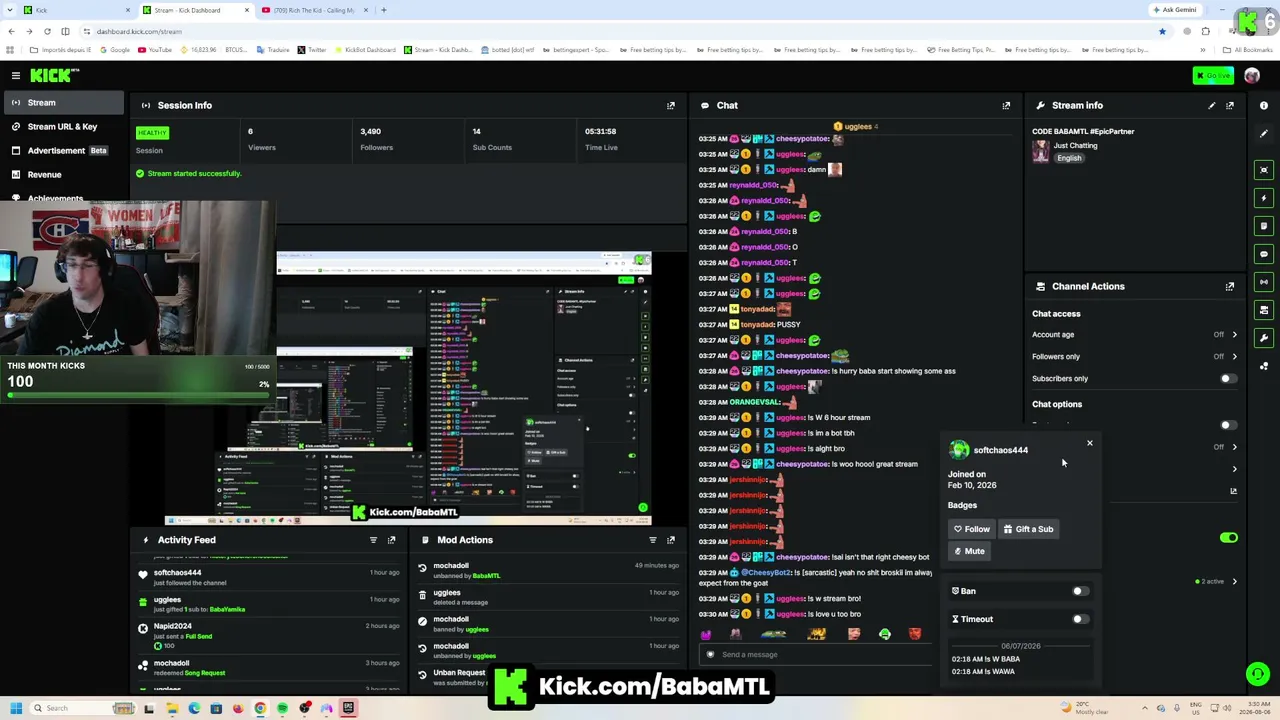Screen dimensions: 1280x720
Task: Open the info icon in the right sidebar
Action: [1264, 105]
